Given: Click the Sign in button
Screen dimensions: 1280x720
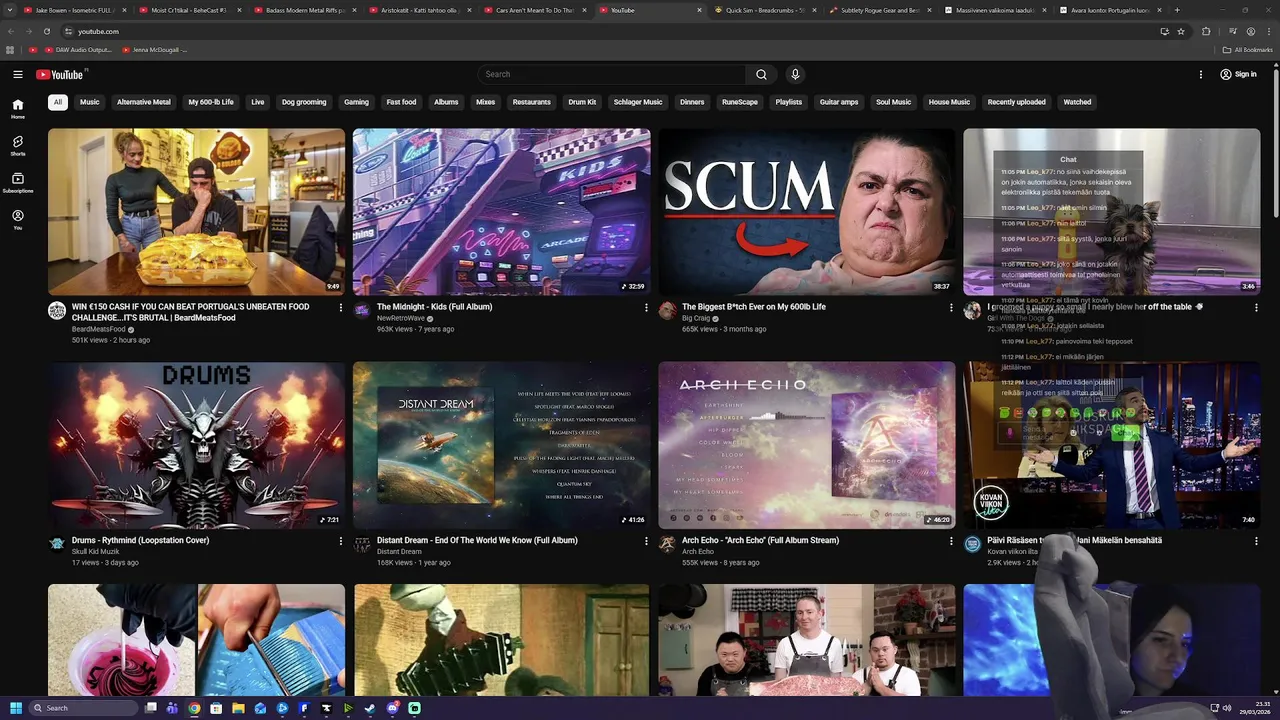Looking at the screenshot, I should 1238,74.
